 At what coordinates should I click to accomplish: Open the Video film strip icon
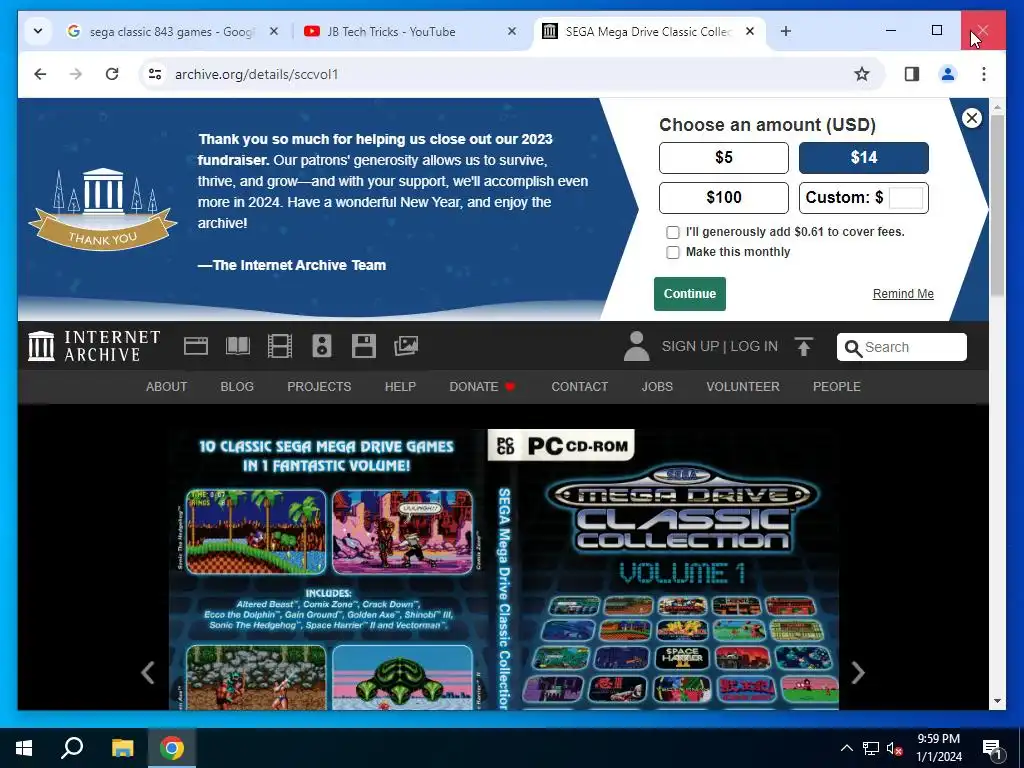(280, 346)
